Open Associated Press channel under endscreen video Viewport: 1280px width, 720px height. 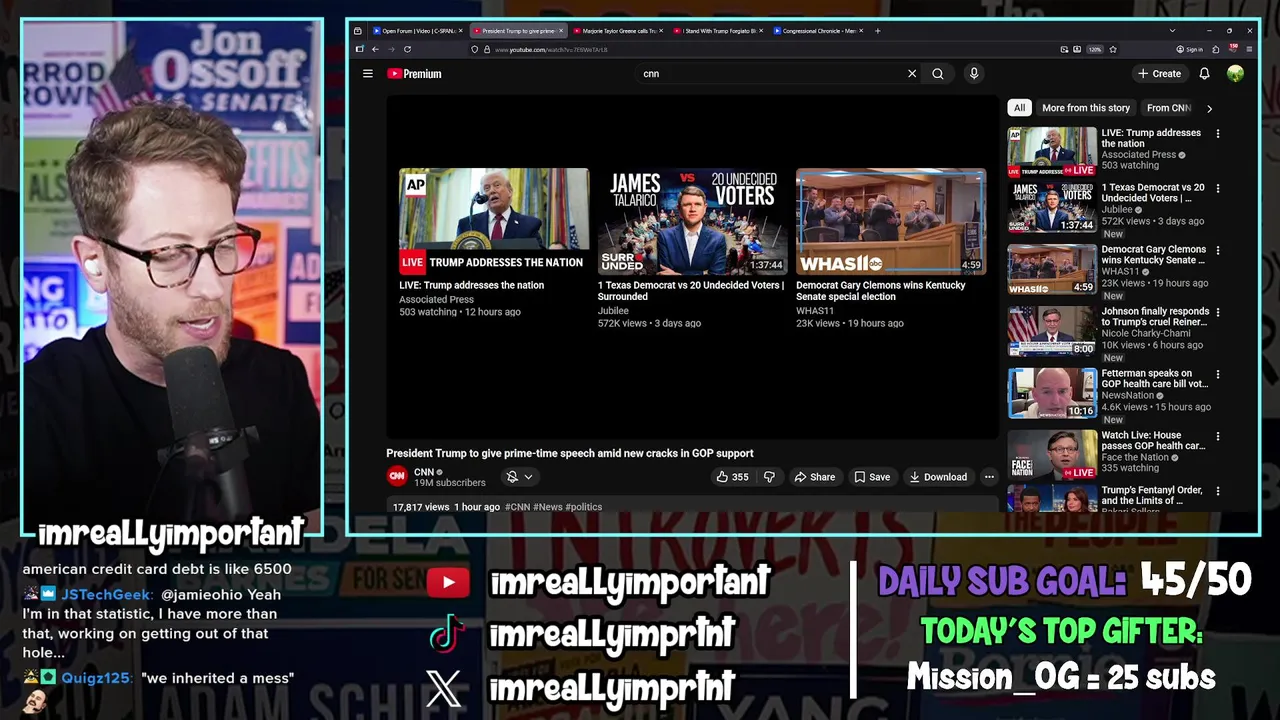[436, 300]
